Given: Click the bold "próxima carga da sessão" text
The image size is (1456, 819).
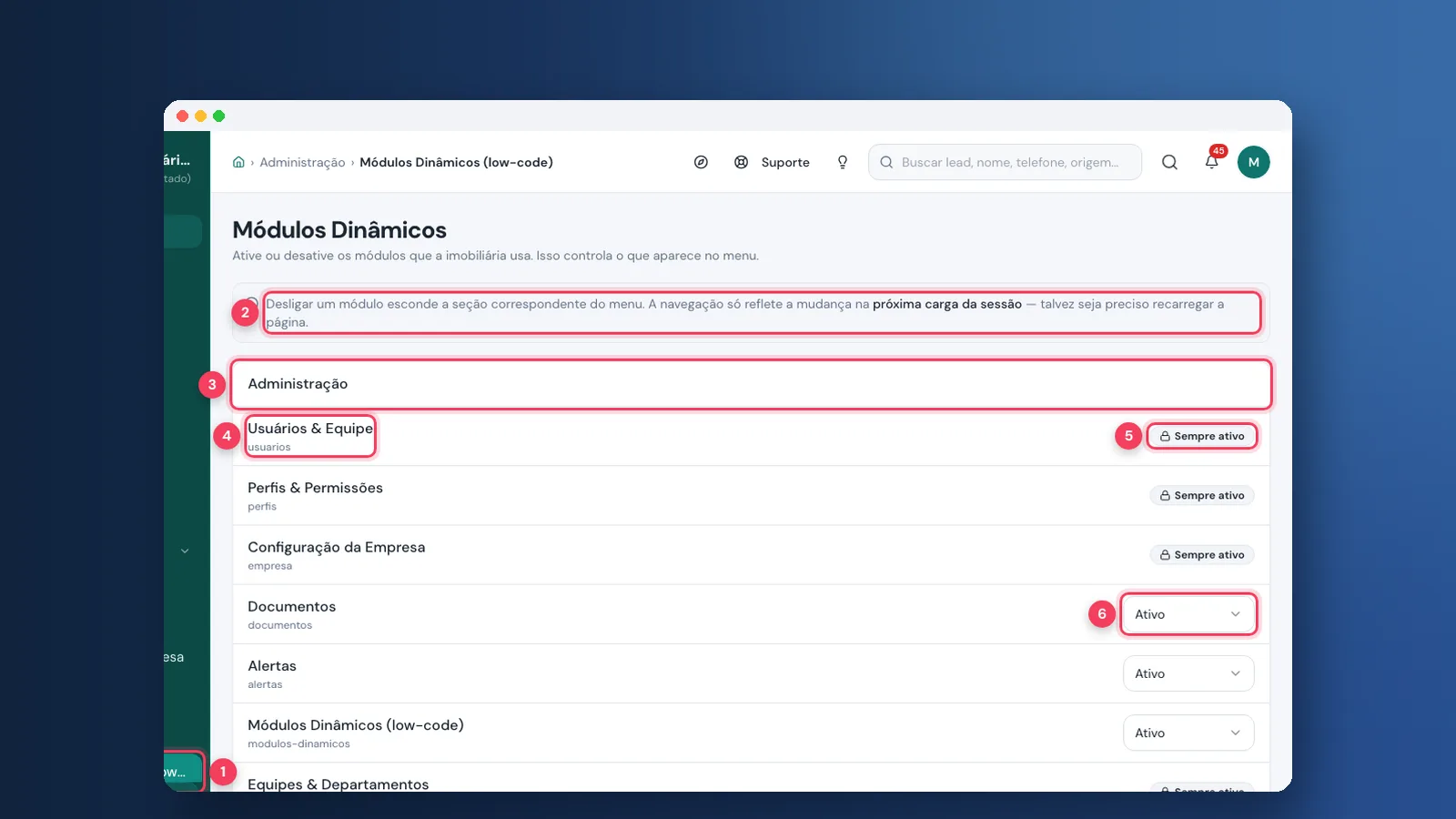Looking at the screenshot, I should (947, 304).
